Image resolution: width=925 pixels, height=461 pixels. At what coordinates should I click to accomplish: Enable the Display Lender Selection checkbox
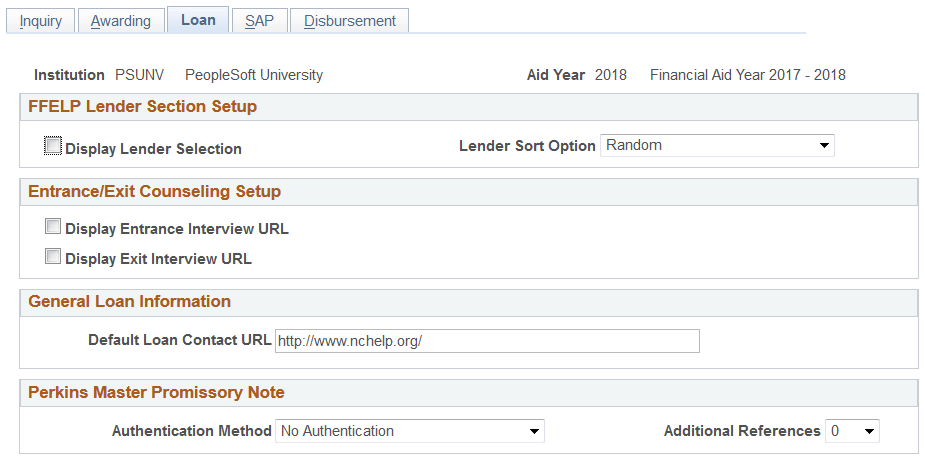coord(53,146)
